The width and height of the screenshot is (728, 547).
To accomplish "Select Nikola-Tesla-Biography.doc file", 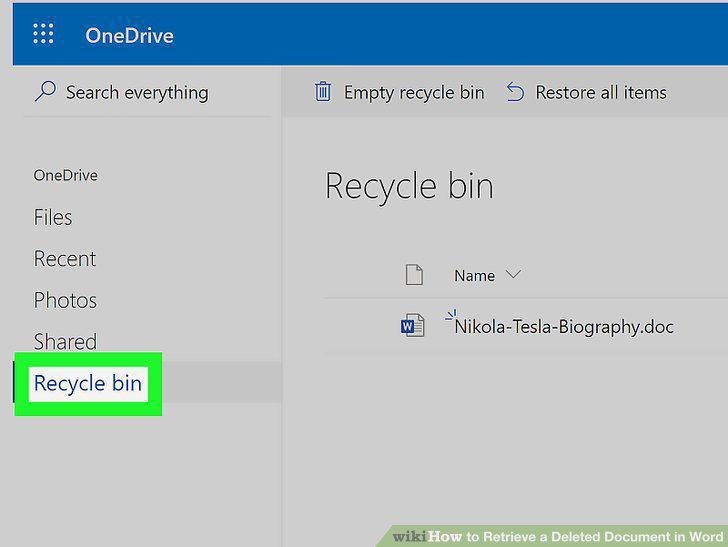I will 564,326.
